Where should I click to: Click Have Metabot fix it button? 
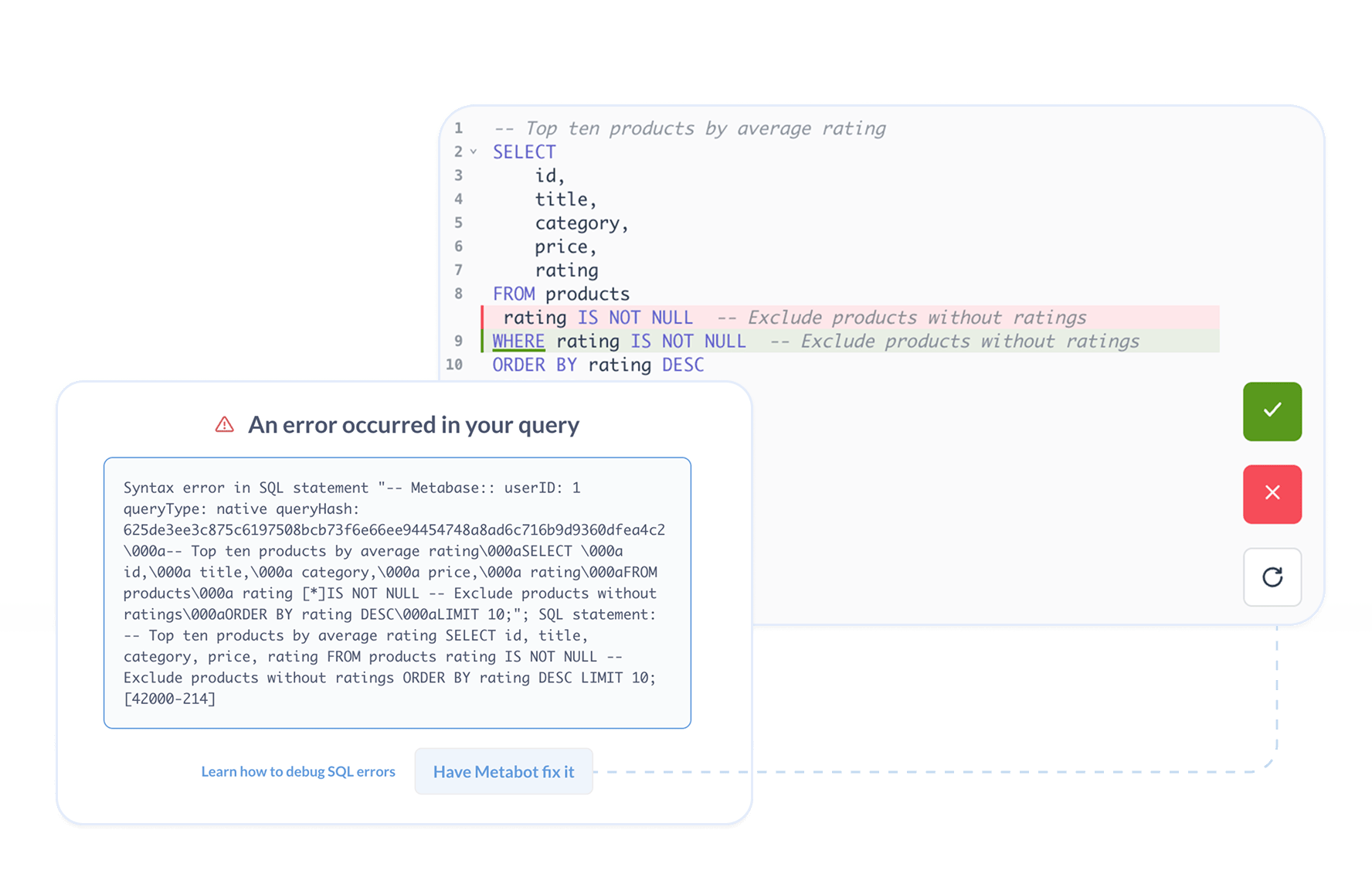(x=504, y=771)
